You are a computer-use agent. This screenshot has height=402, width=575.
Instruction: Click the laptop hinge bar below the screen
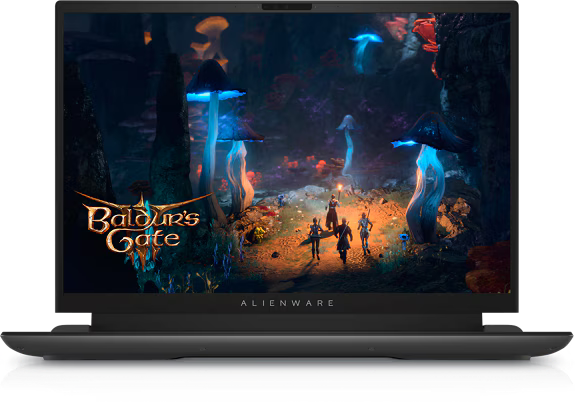[286, 322]
